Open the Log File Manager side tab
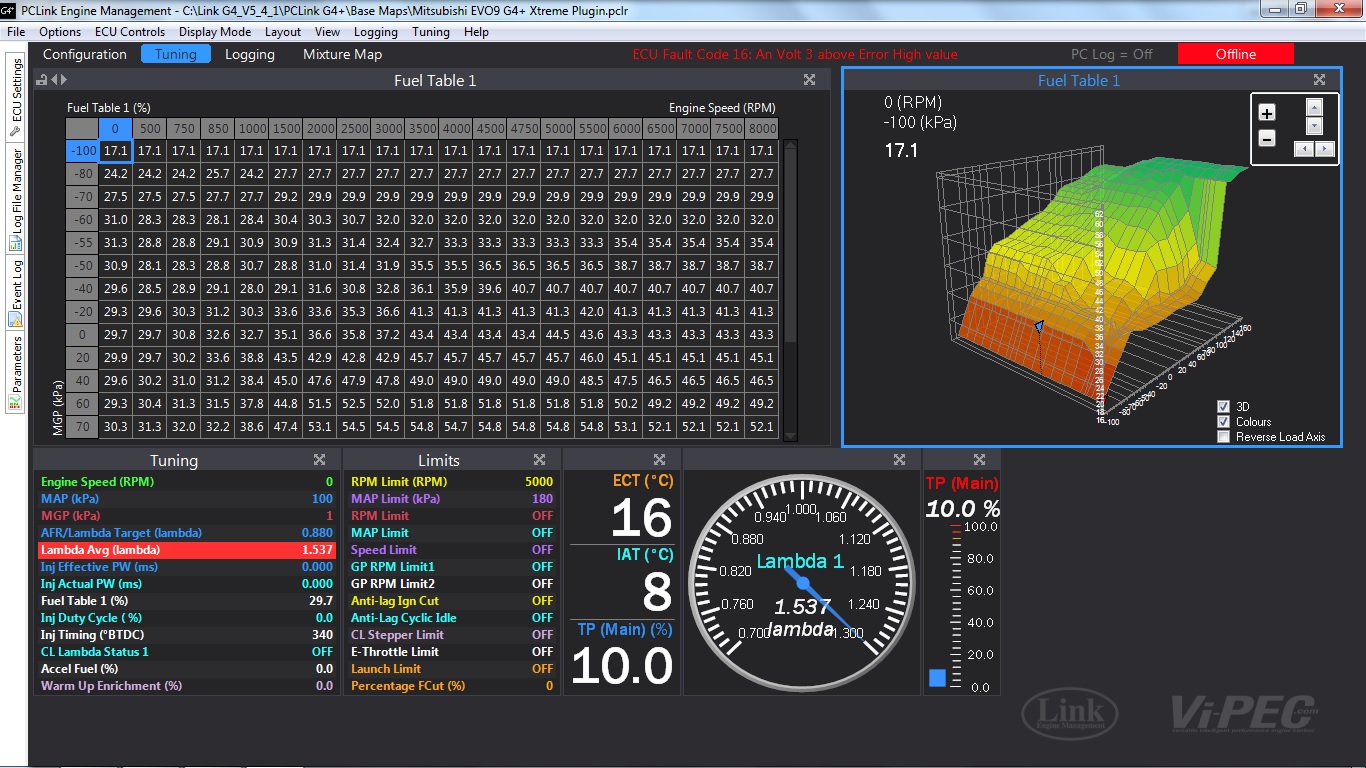 15,200
